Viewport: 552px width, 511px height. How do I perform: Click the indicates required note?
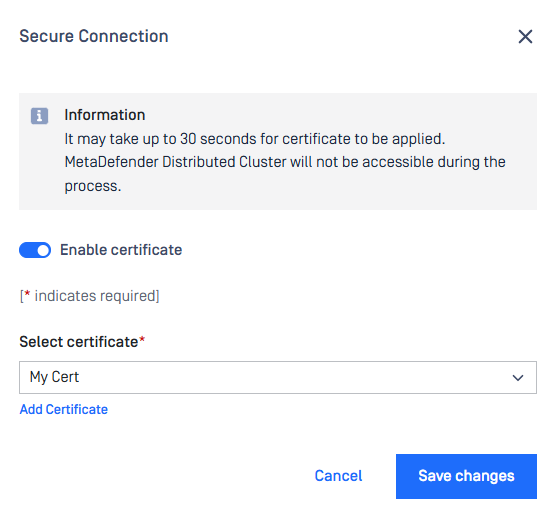[89, 296]
